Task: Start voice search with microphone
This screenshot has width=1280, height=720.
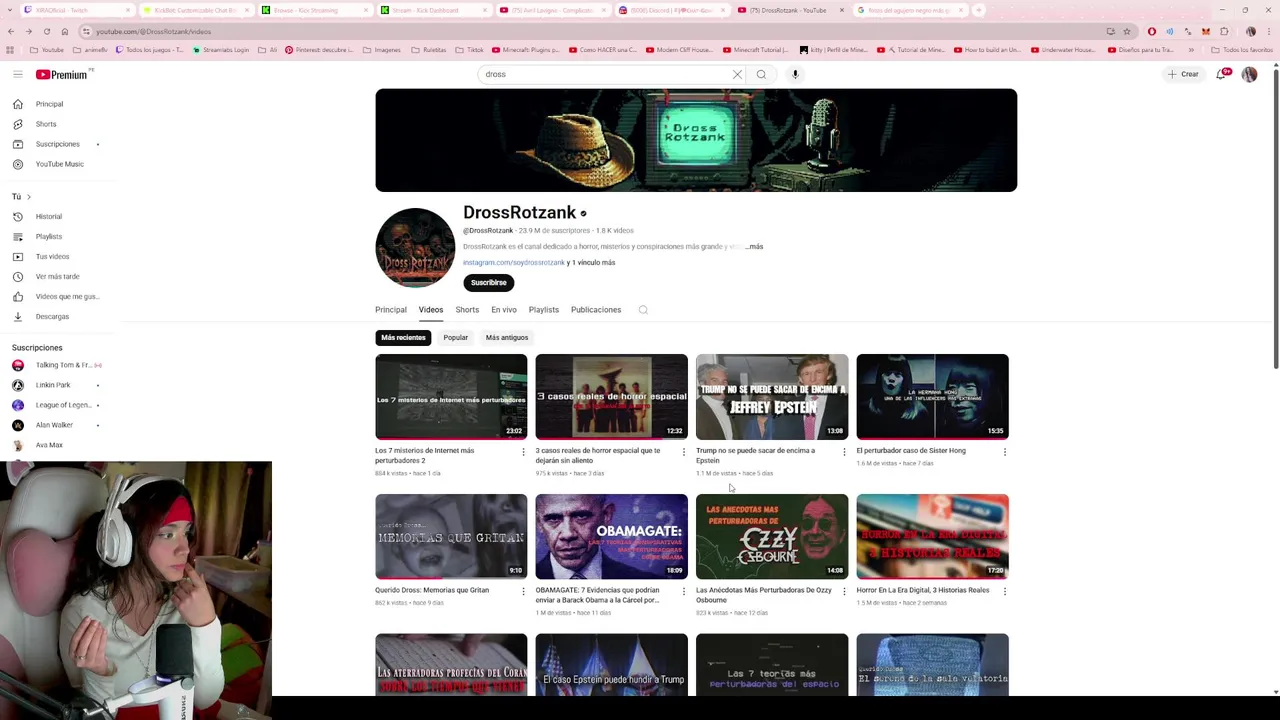Action: point(795,74)
